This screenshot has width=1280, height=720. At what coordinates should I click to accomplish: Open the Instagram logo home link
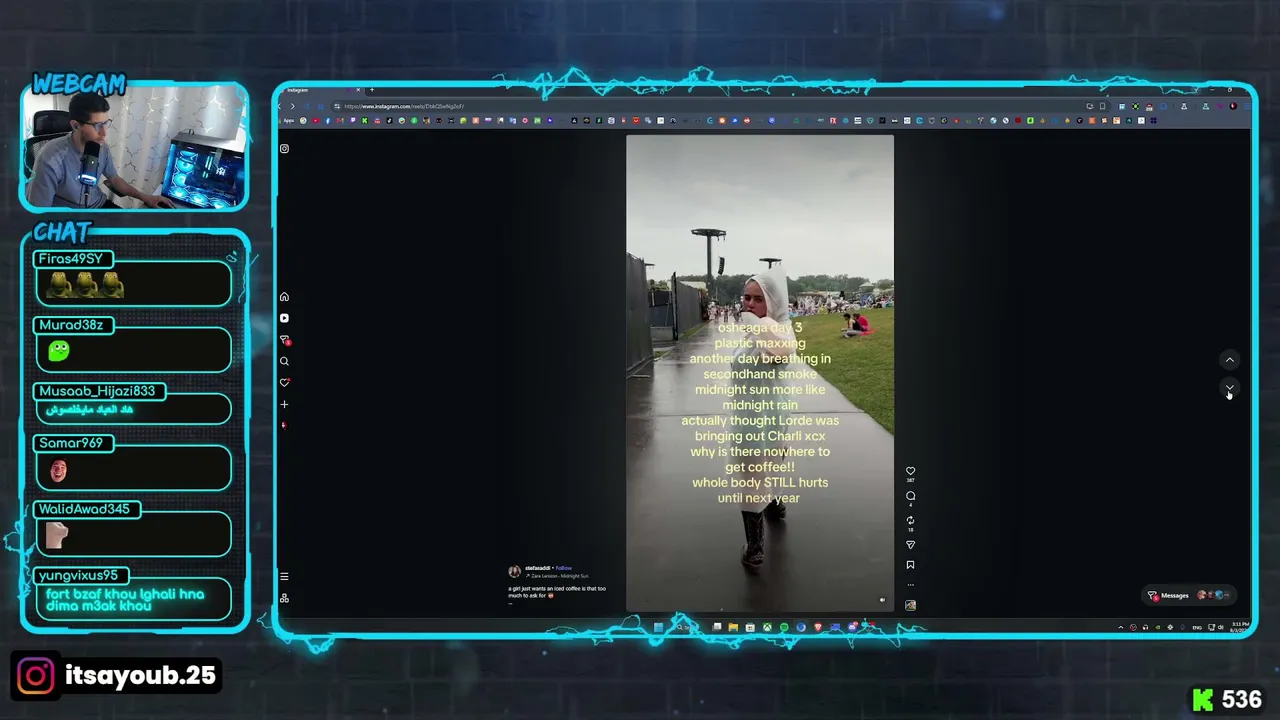(284, 149)
